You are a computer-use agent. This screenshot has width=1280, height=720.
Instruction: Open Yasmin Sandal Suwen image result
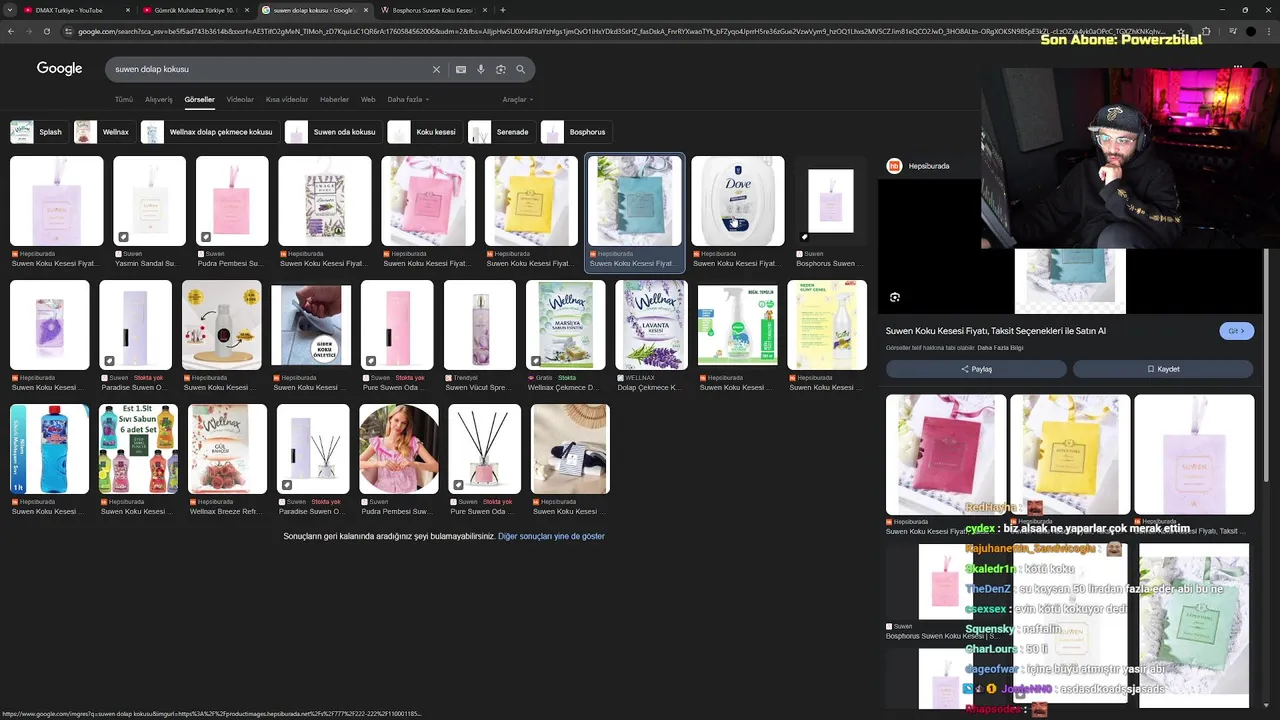(x=149, y=201)
